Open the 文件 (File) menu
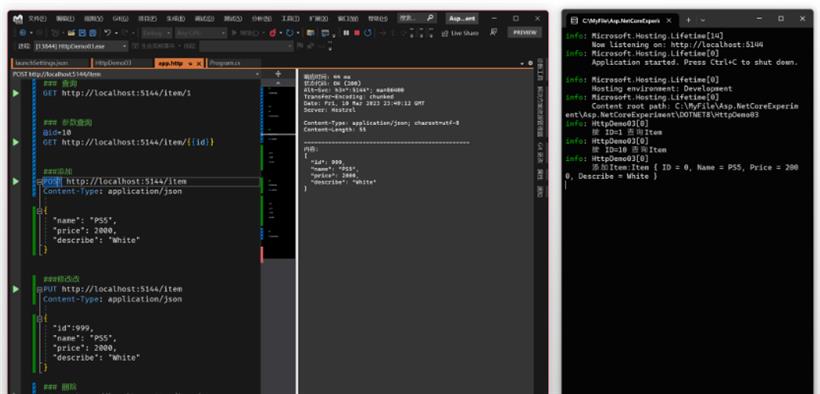Viewport: 820px width, 394px height. (37, 18)
